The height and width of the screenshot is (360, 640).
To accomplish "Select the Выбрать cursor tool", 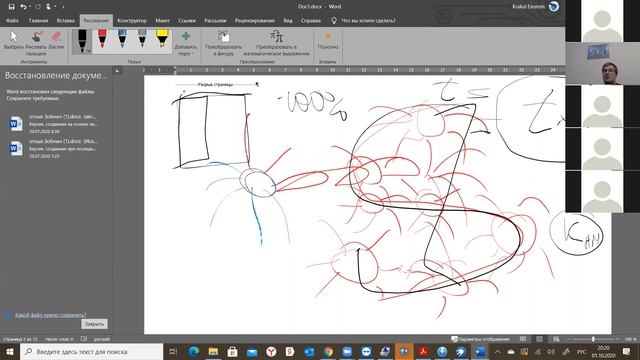I will [13, 41].
